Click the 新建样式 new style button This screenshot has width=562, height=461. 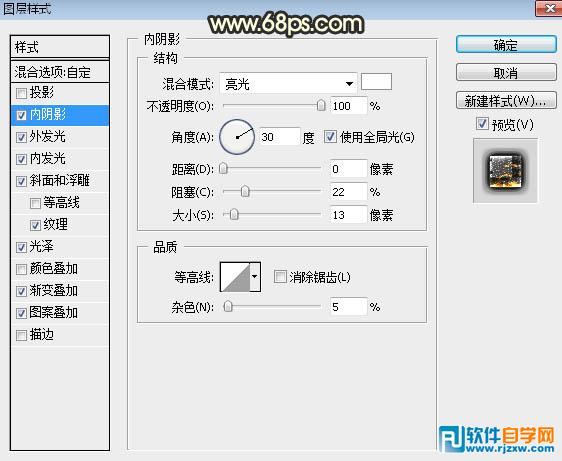tap(506, 100)
